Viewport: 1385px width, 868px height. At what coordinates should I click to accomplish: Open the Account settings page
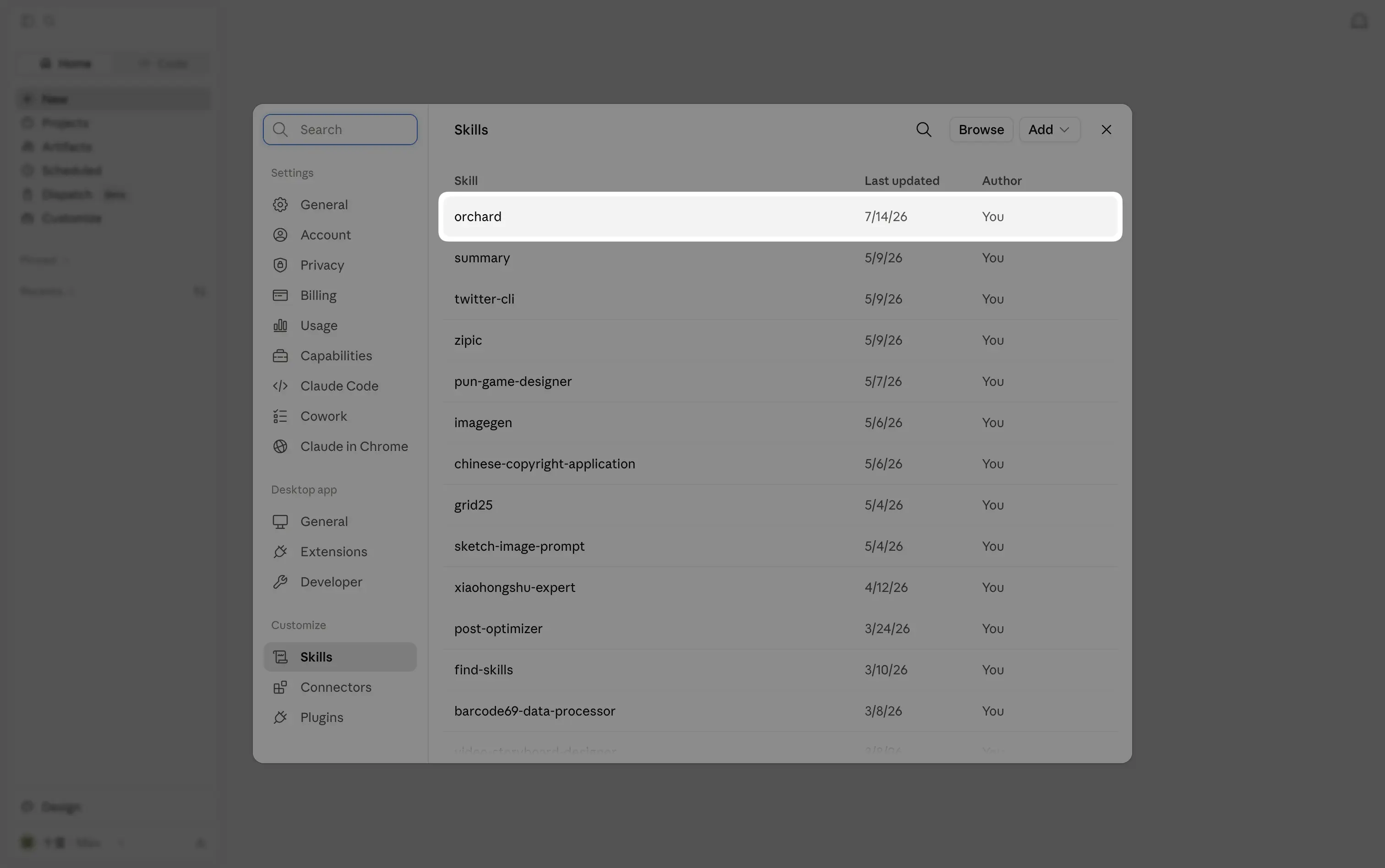coord(340,235)
